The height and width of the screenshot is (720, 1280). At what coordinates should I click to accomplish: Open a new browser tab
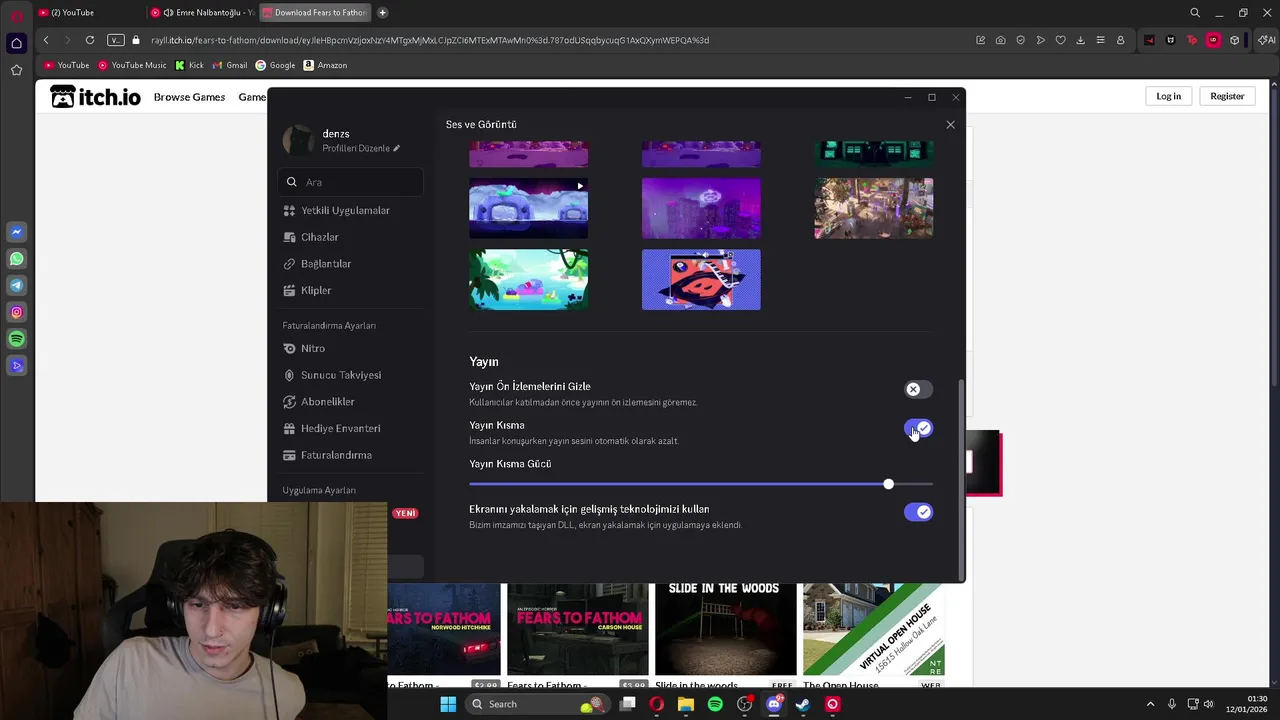(382, 12)
